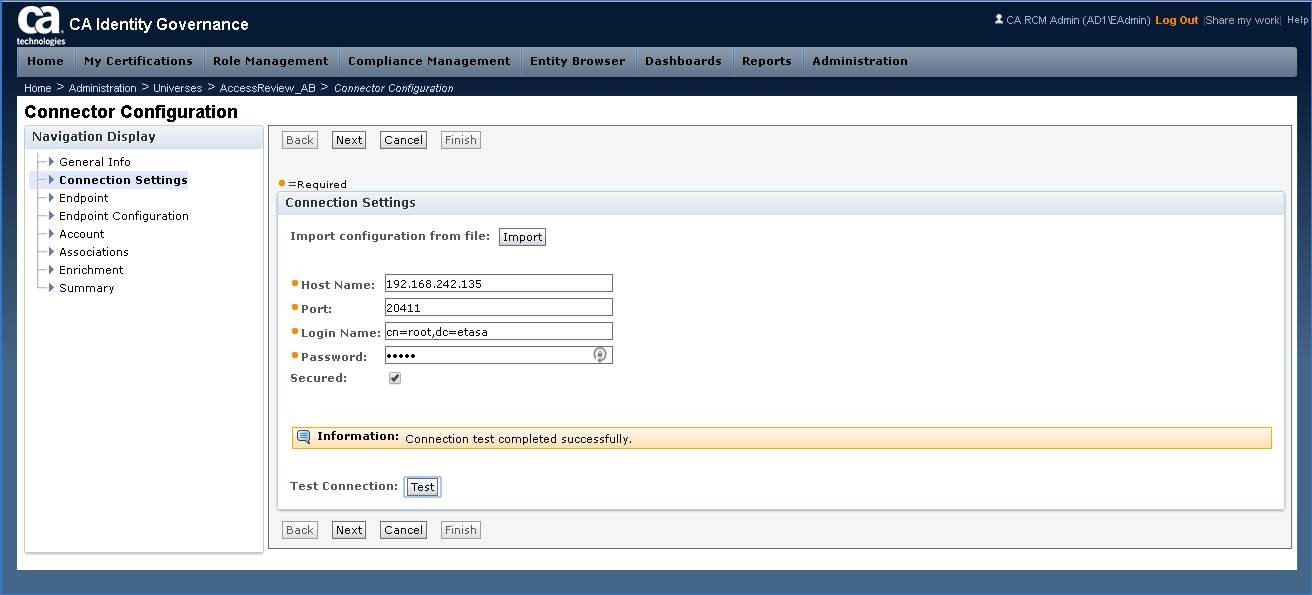Click the CA Technologies logo

point(40,26)
